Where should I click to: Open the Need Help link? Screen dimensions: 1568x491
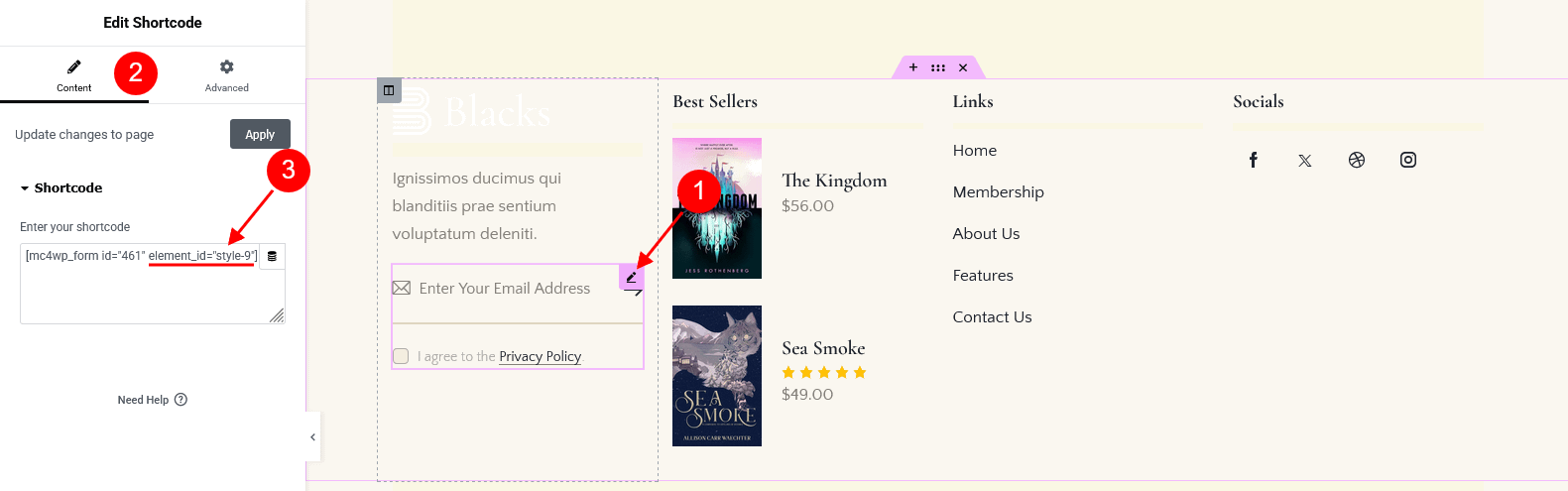[153, 400]
